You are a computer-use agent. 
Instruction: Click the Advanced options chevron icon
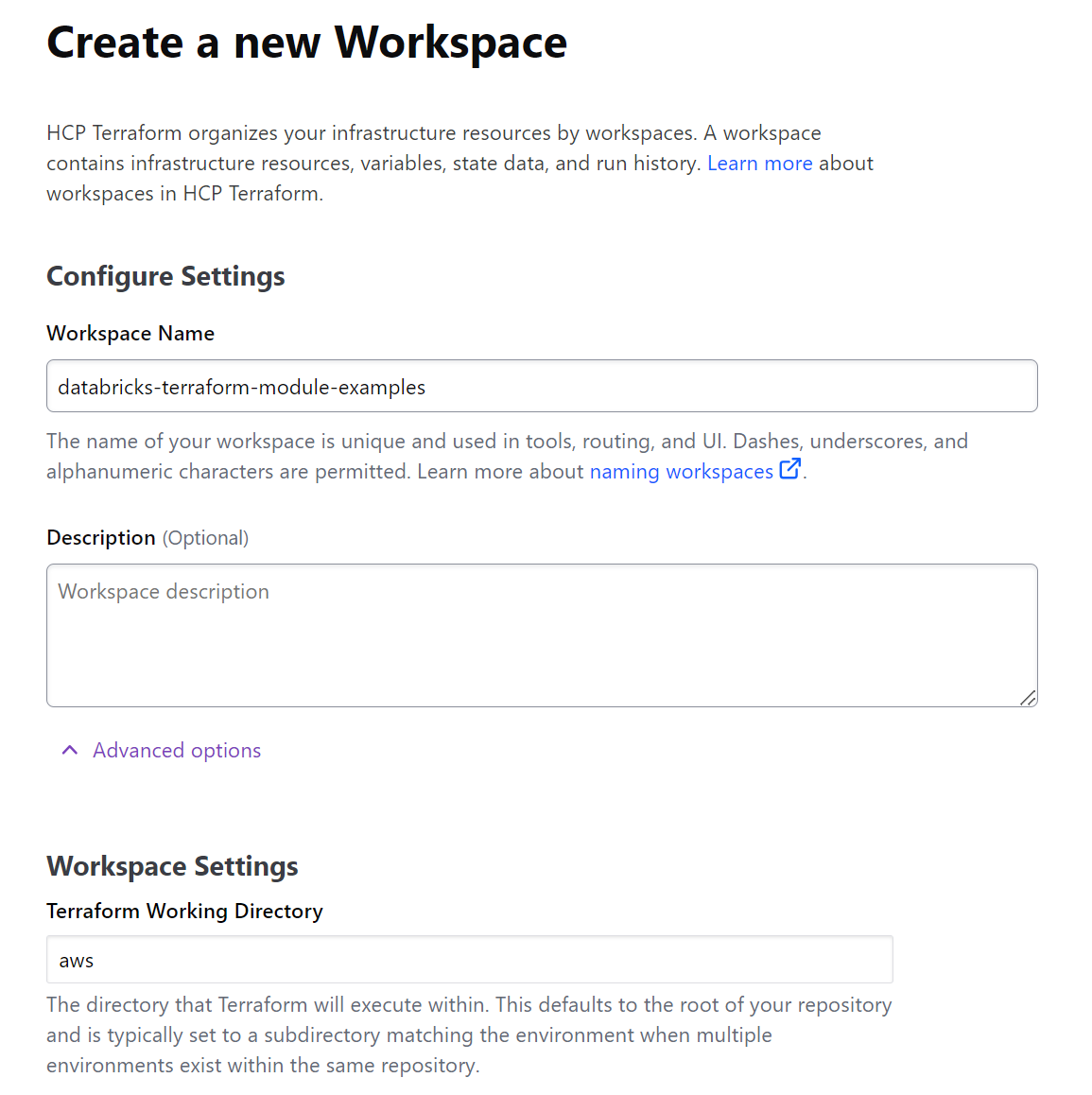(70, 750)
